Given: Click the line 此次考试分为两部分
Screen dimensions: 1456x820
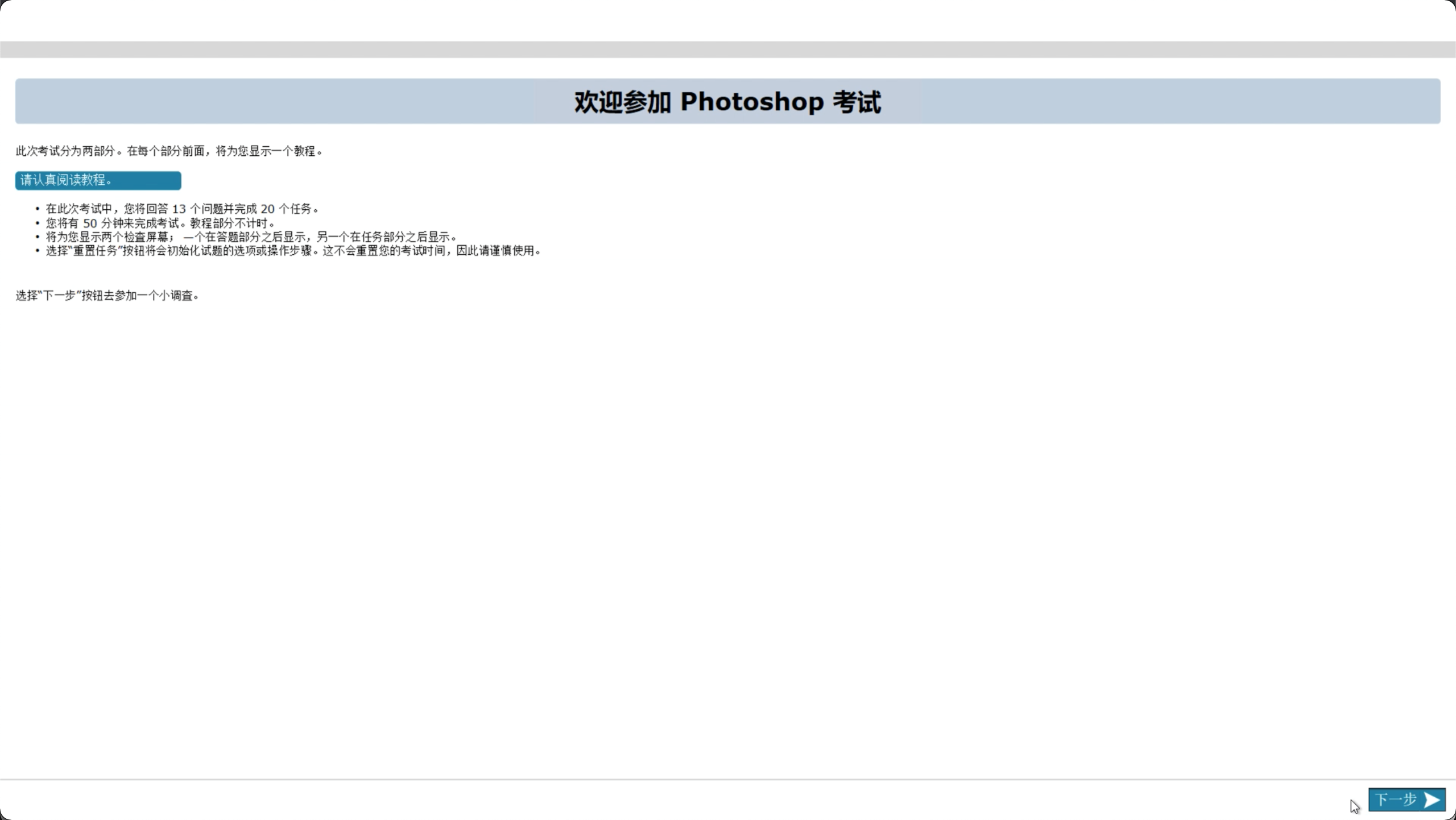Looking at the screenshot, I should (169, 151).
